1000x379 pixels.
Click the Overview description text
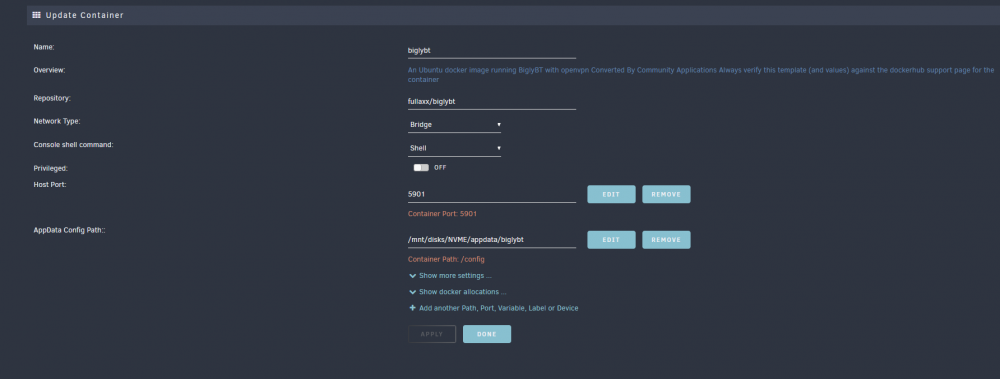(701, 75)
